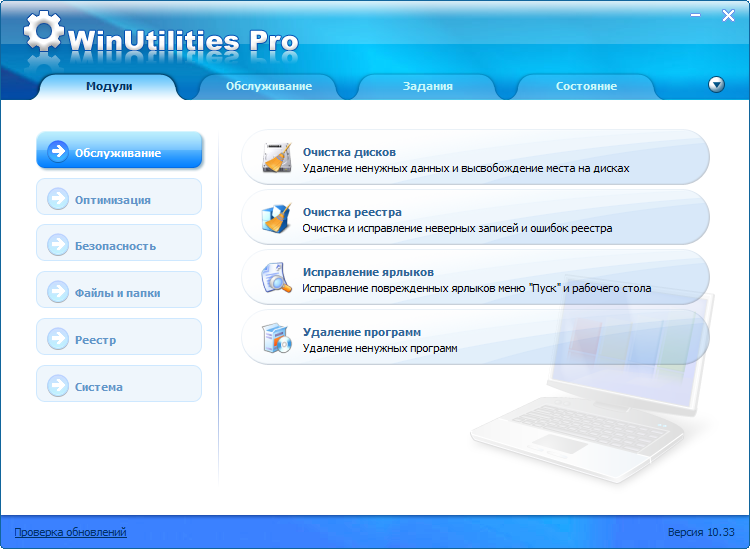750x549 pixels.
Task: Switch to the Модули tab
Action: coord(109,86)
